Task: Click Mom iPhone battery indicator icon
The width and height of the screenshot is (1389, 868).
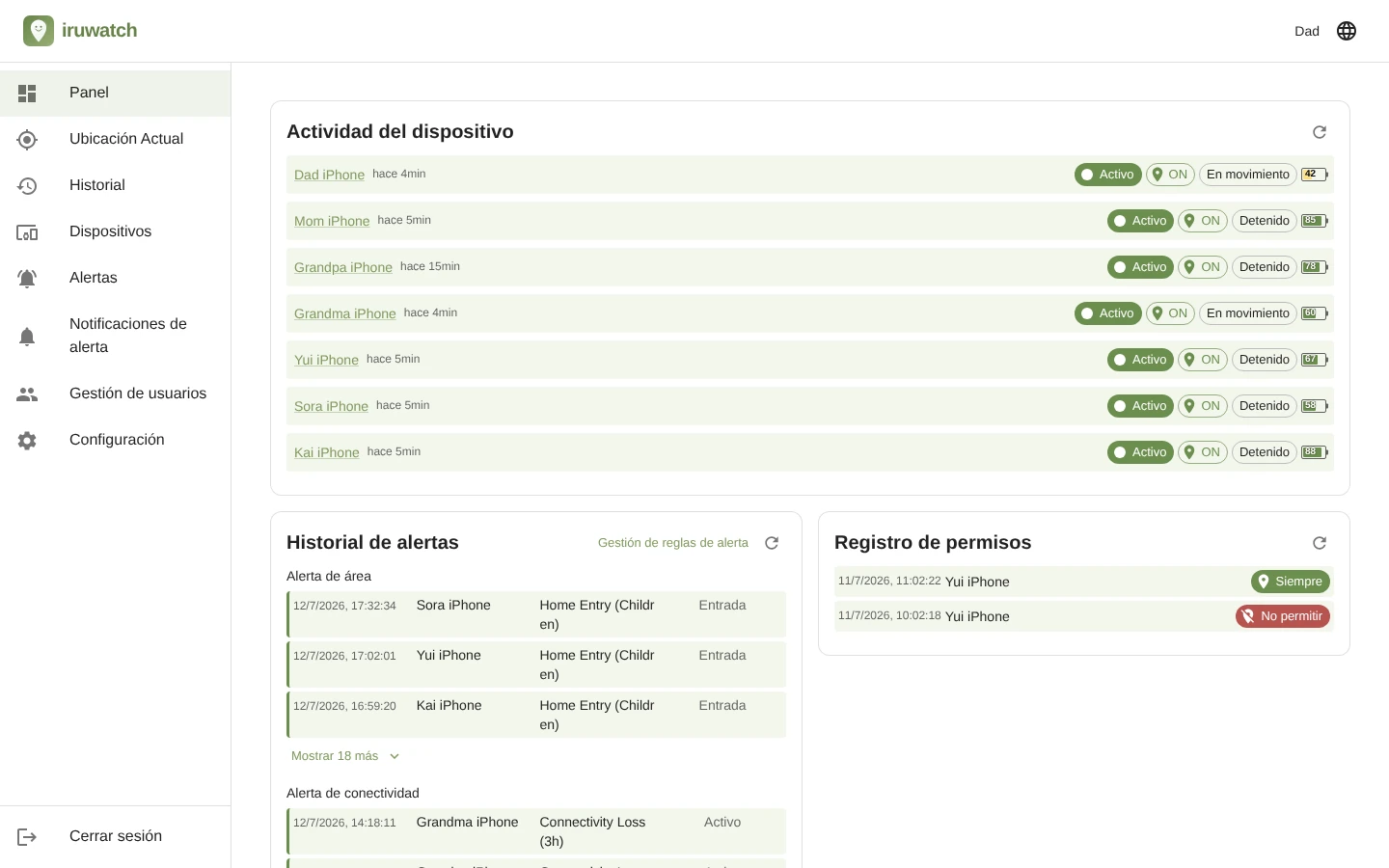Action: [1315, 221]
